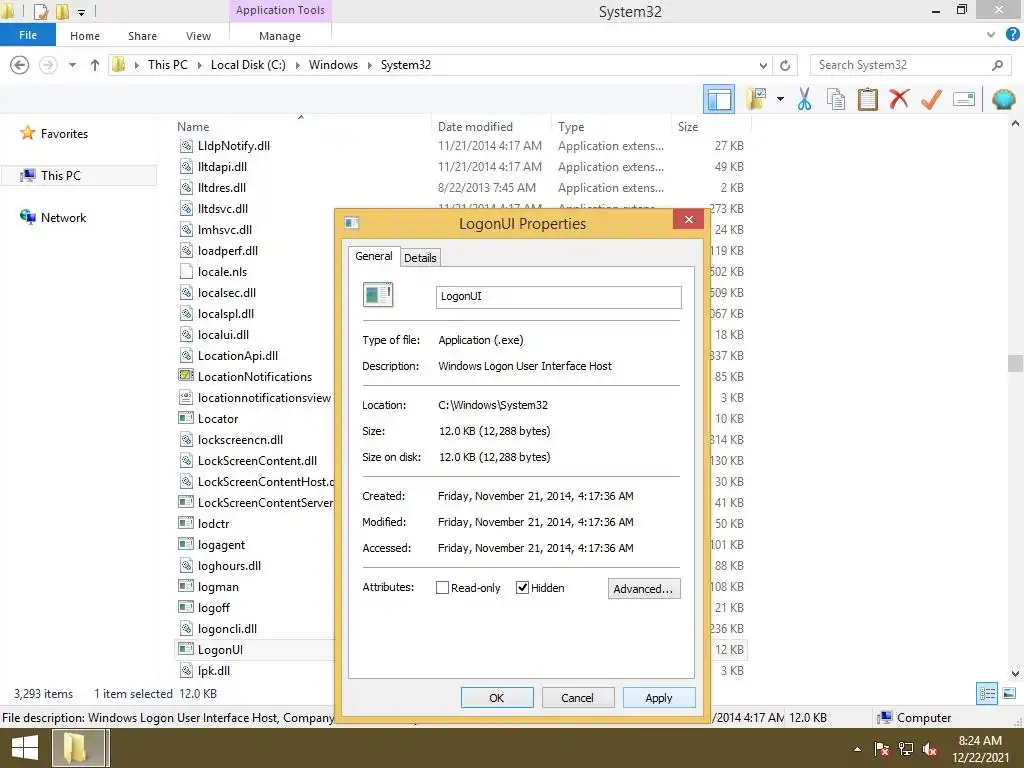Click the Advanced... attributes button

(644, 588)
